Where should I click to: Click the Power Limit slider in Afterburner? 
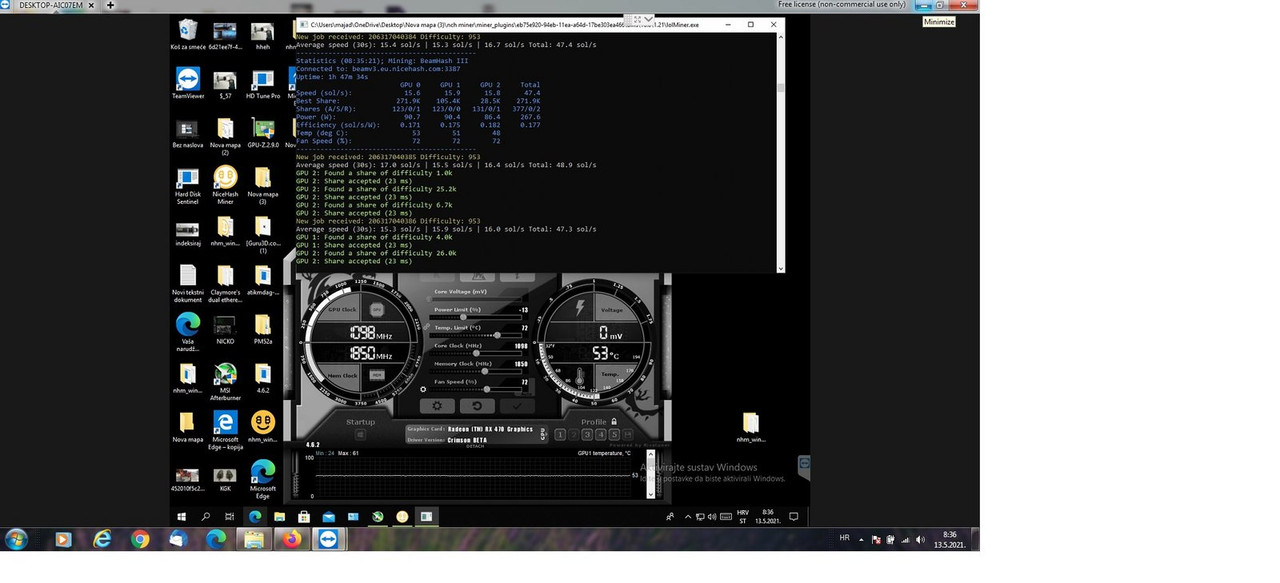(473, 317)
